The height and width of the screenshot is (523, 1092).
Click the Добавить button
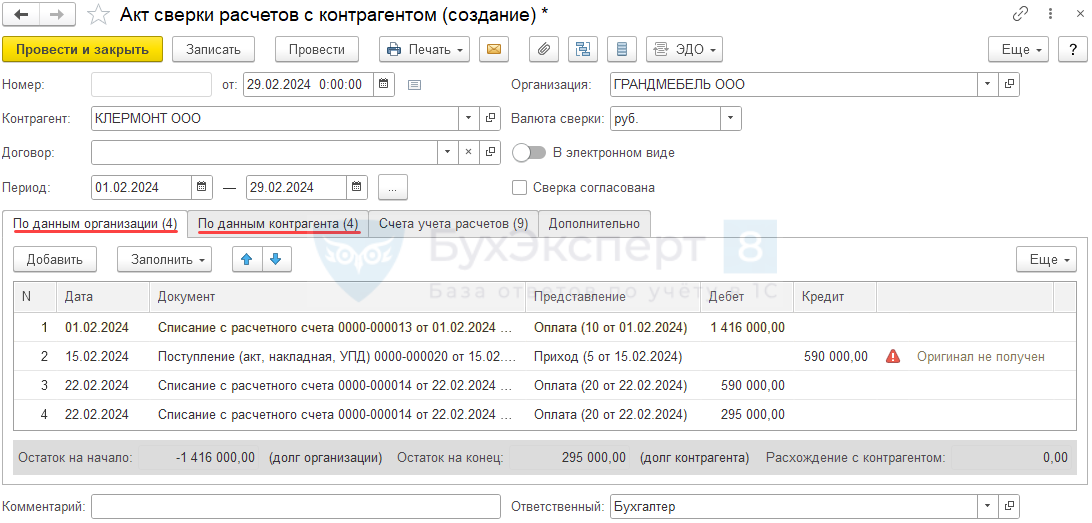pos(54,259)
